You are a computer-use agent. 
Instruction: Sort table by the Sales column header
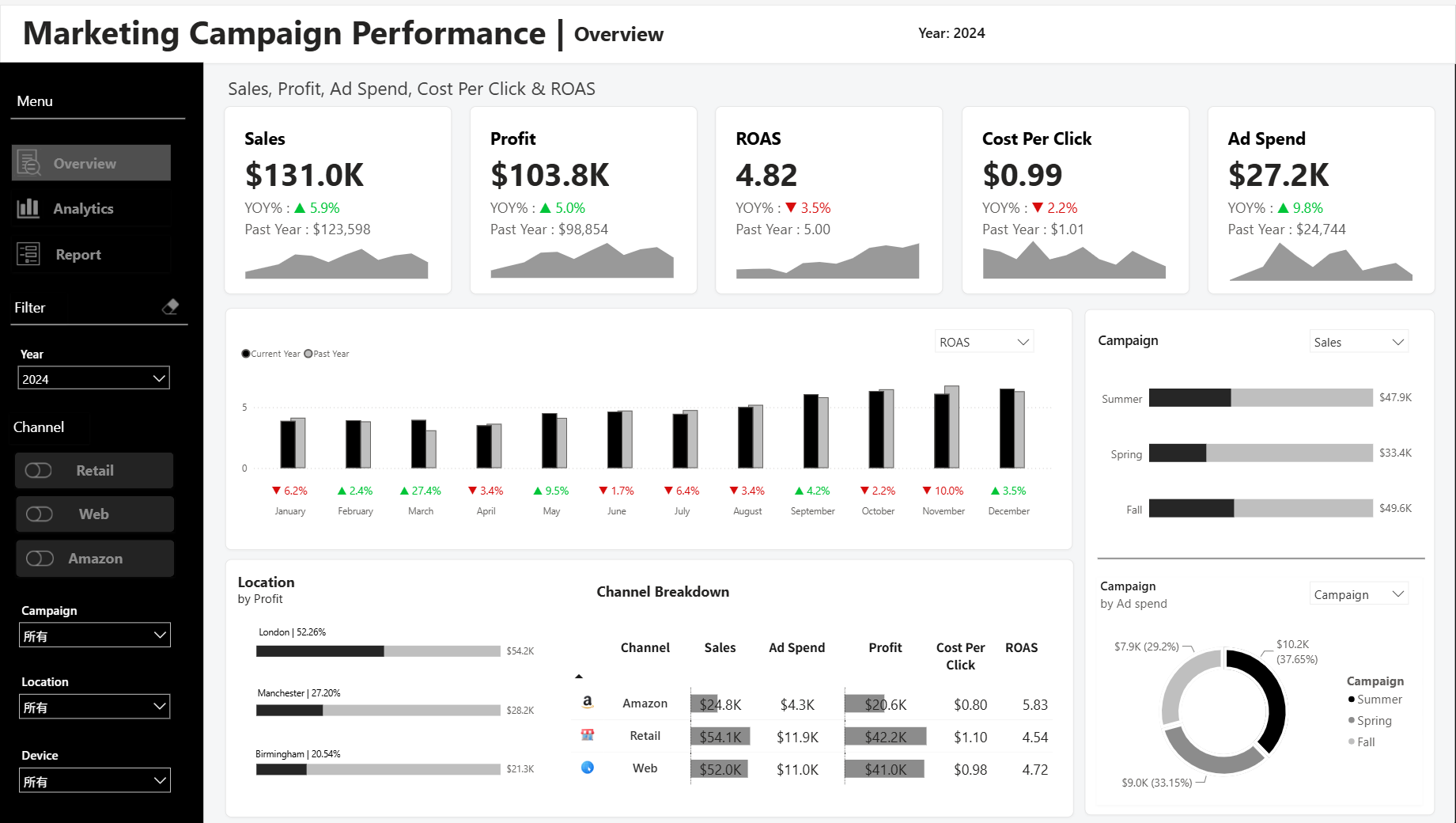pos(720,647)
